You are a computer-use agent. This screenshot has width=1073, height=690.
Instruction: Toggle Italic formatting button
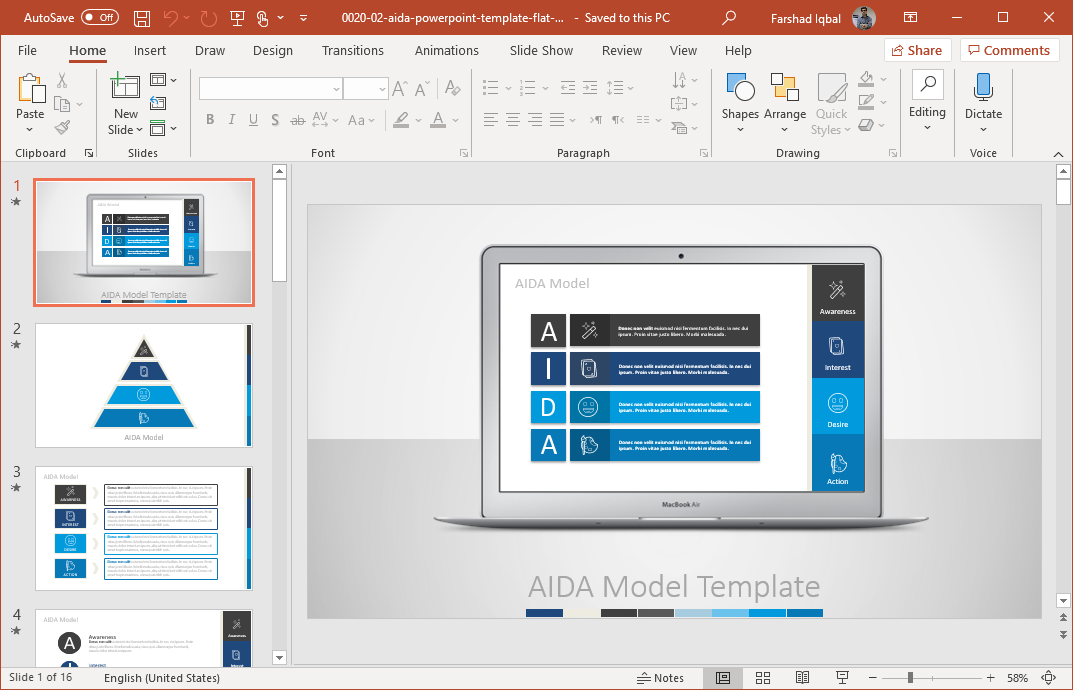click(x=231, y=120)
